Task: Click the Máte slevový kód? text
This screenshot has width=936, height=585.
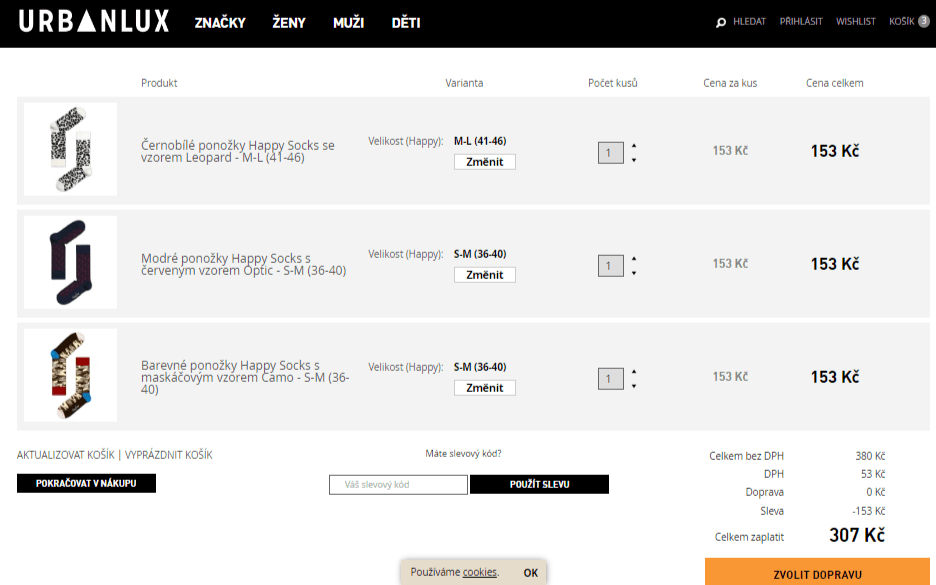Action: 463,454
